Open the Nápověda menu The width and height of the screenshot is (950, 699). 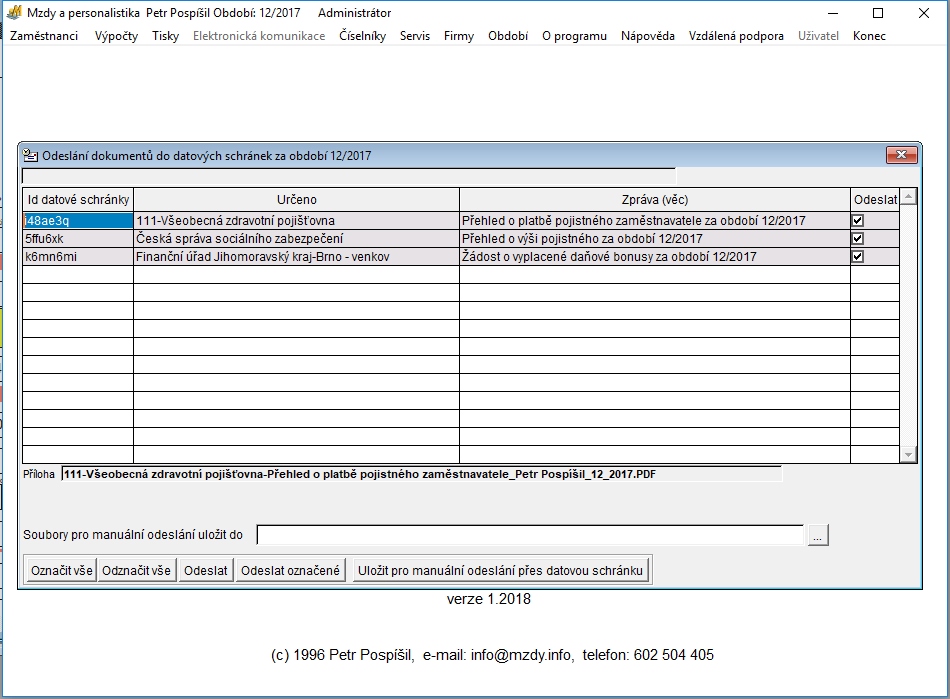pyautogui.click(x=648, y=36)
